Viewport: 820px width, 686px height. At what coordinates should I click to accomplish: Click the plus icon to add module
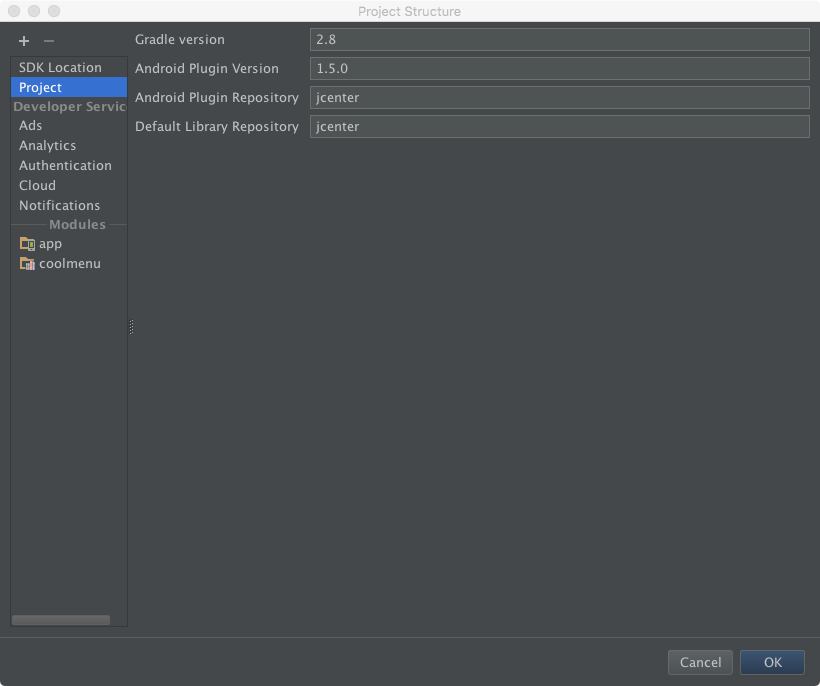(24, 41)
